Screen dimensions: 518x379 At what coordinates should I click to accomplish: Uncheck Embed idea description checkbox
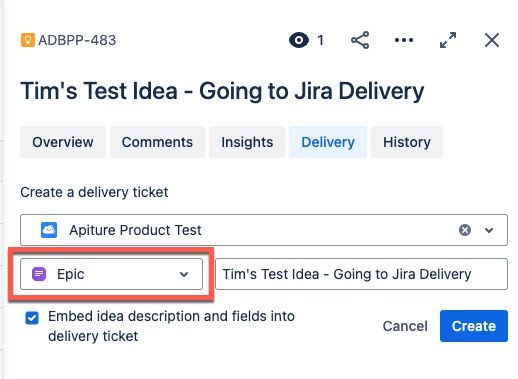pos(32,318)
